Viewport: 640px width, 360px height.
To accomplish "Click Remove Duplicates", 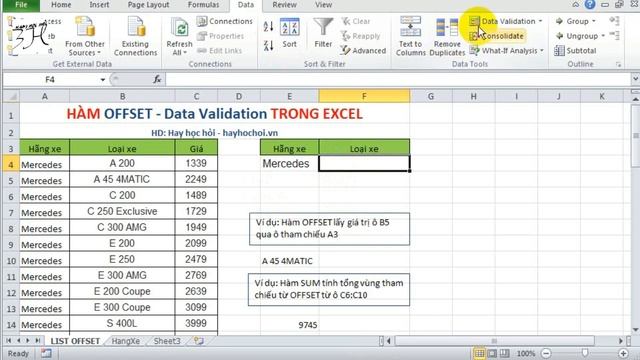I will (x=447, y=37).
